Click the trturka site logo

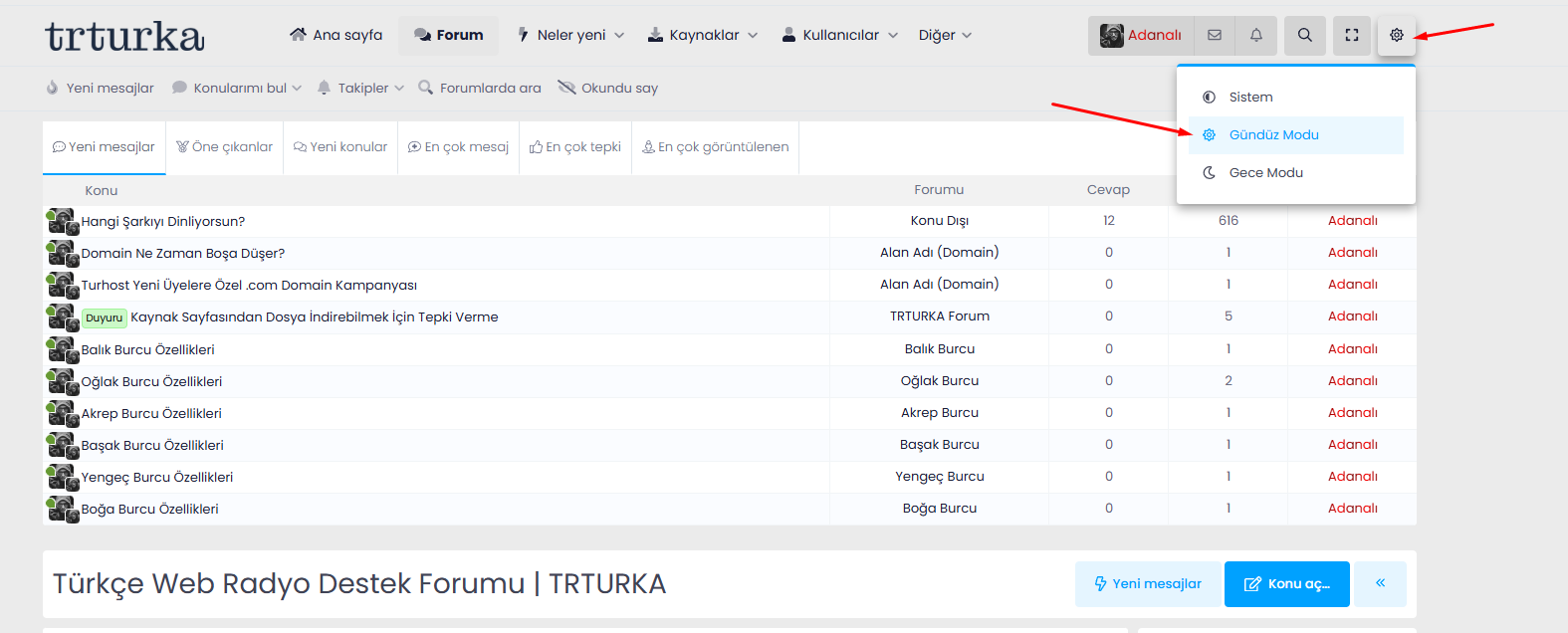pos(125,36)
